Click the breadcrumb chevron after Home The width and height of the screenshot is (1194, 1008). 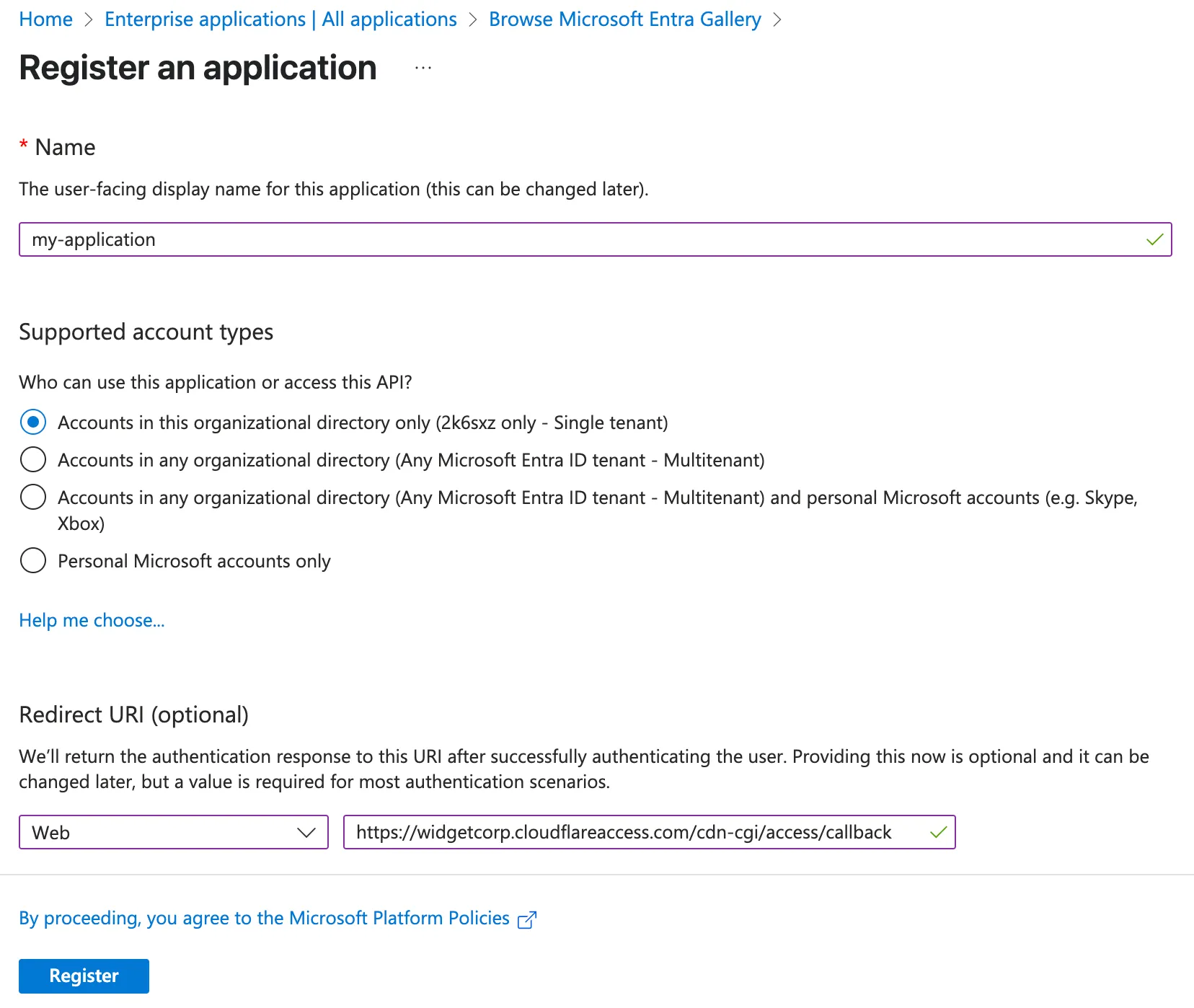(88, 19)
